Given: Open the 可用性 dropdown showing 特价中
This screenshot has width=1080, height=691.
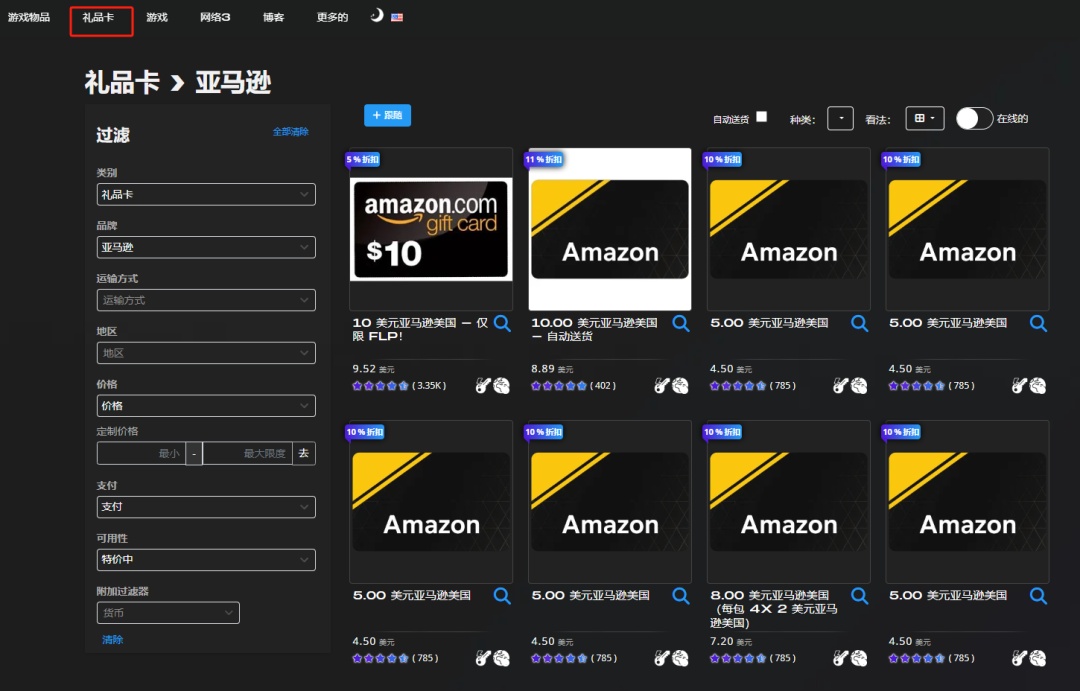Looking at the screenshot, I should (206, 559).
